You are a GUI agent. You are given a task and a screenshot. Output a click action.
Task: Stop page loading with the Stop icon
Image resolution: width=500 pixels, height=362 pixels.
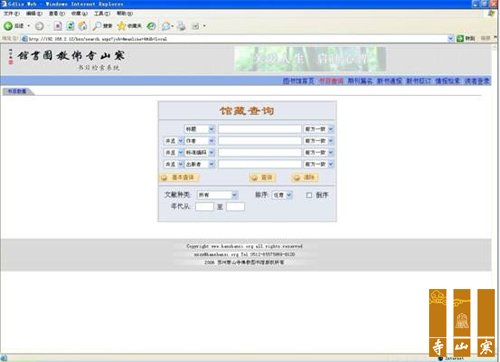(x=57, y=26)
